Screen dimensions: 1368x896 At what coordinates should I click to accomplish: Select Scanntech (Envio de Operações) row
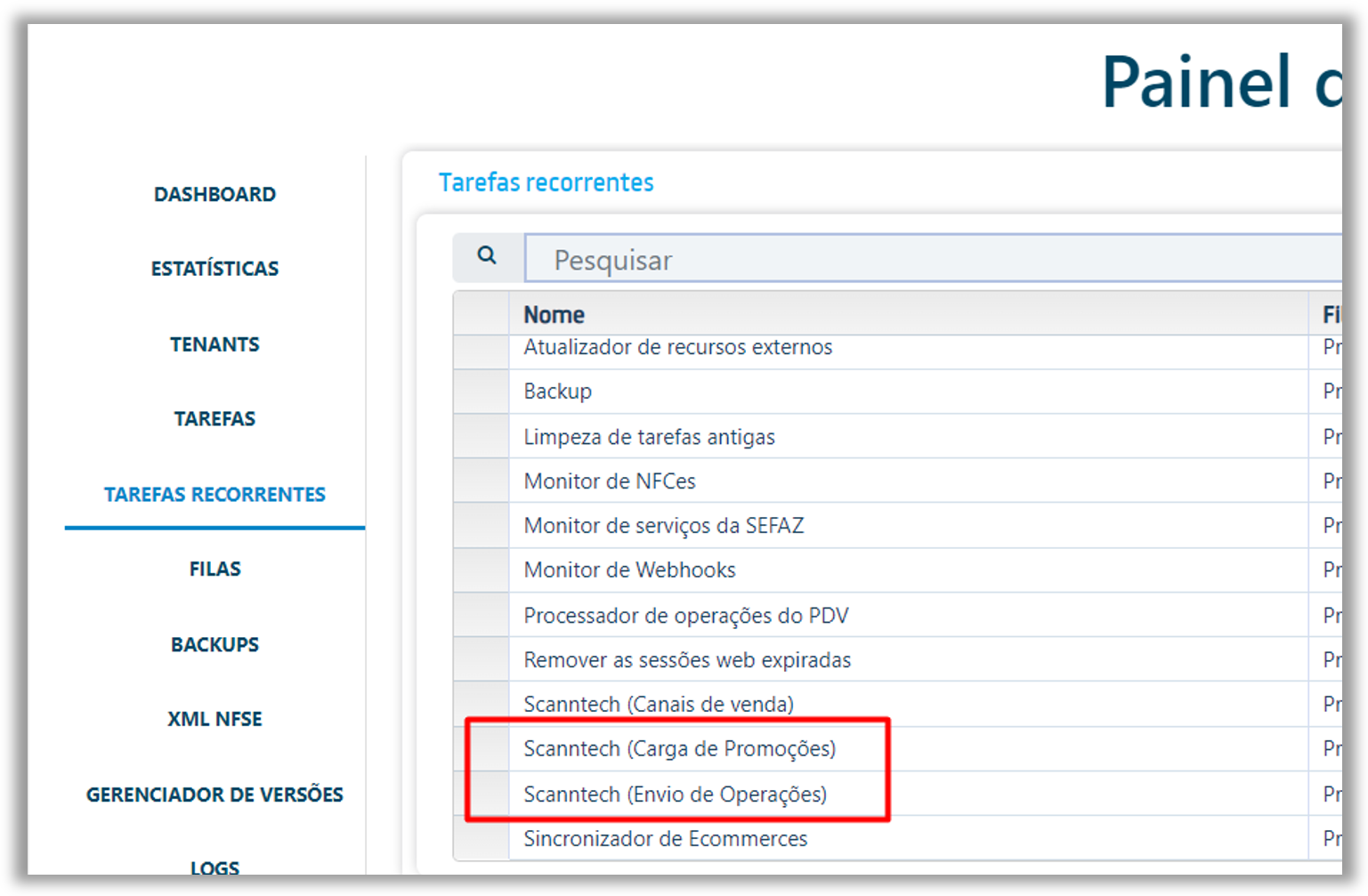675,795
